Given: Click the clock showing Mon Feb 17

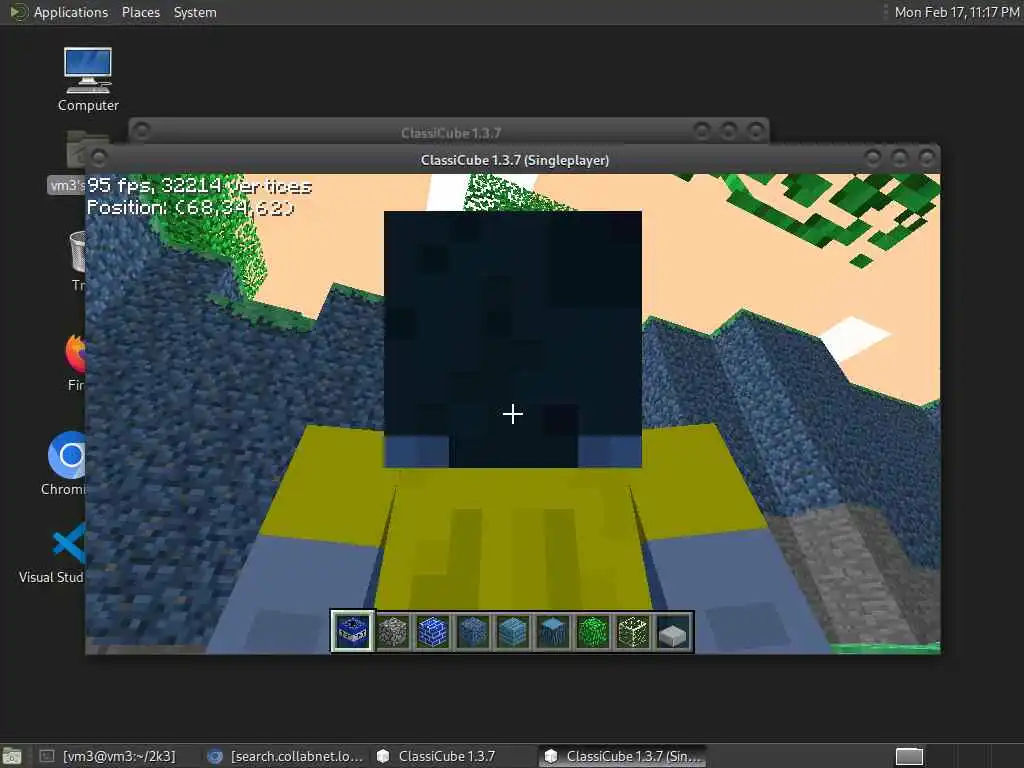Looking at the screenshot, I should click(956, 12).
